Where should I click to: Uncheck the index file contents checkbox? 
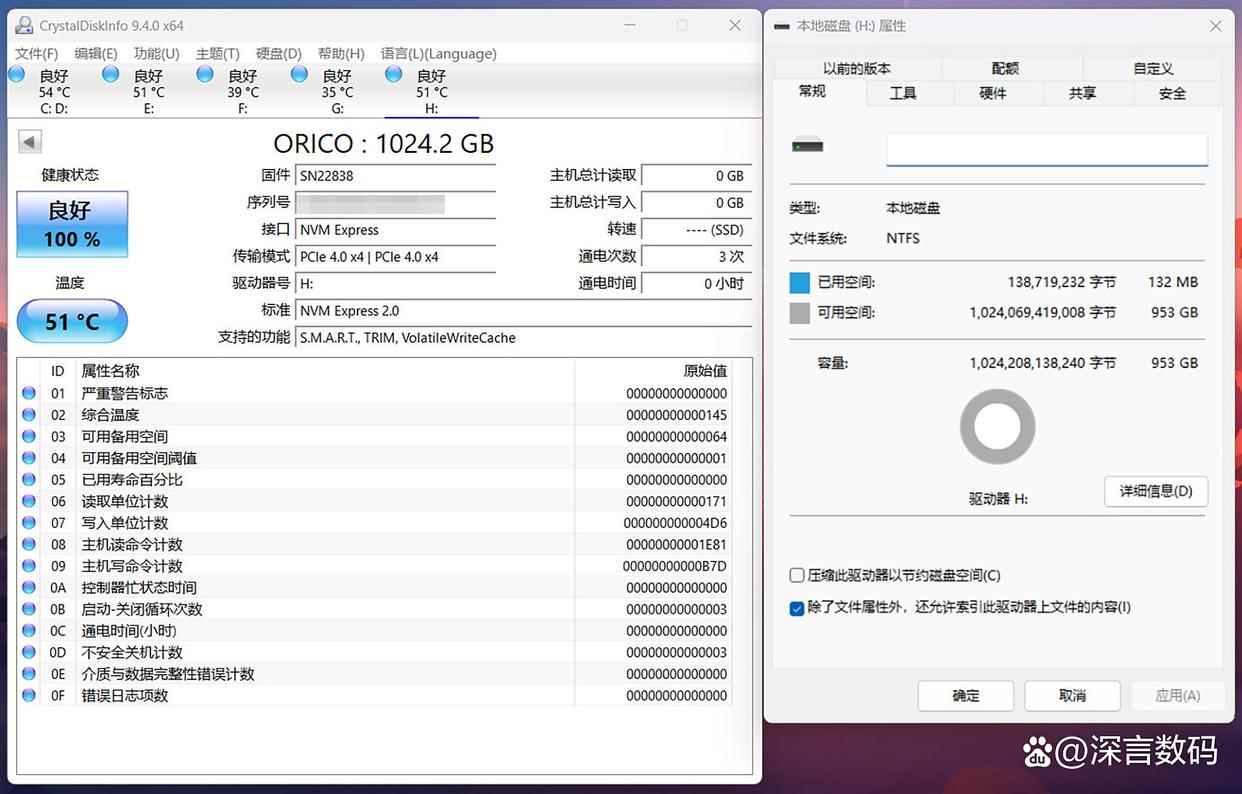pos(797,608)
